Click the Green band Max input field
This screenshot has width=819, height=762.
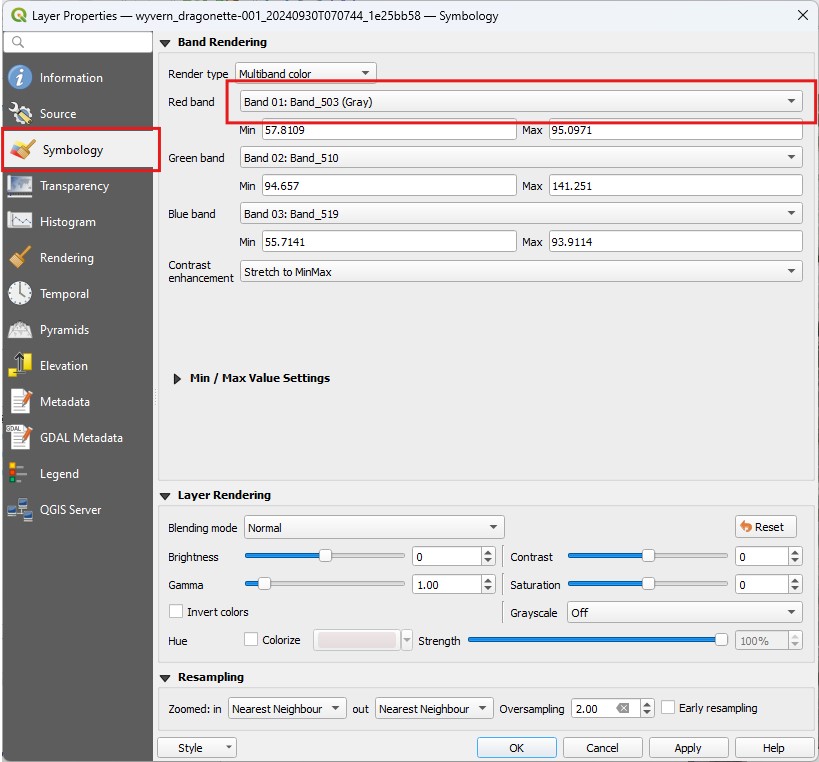[x=675, y=186]
